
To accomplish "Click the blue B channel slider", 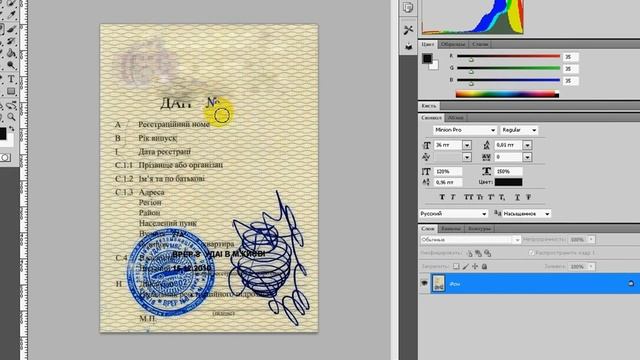I will click(x=509, y=80).
